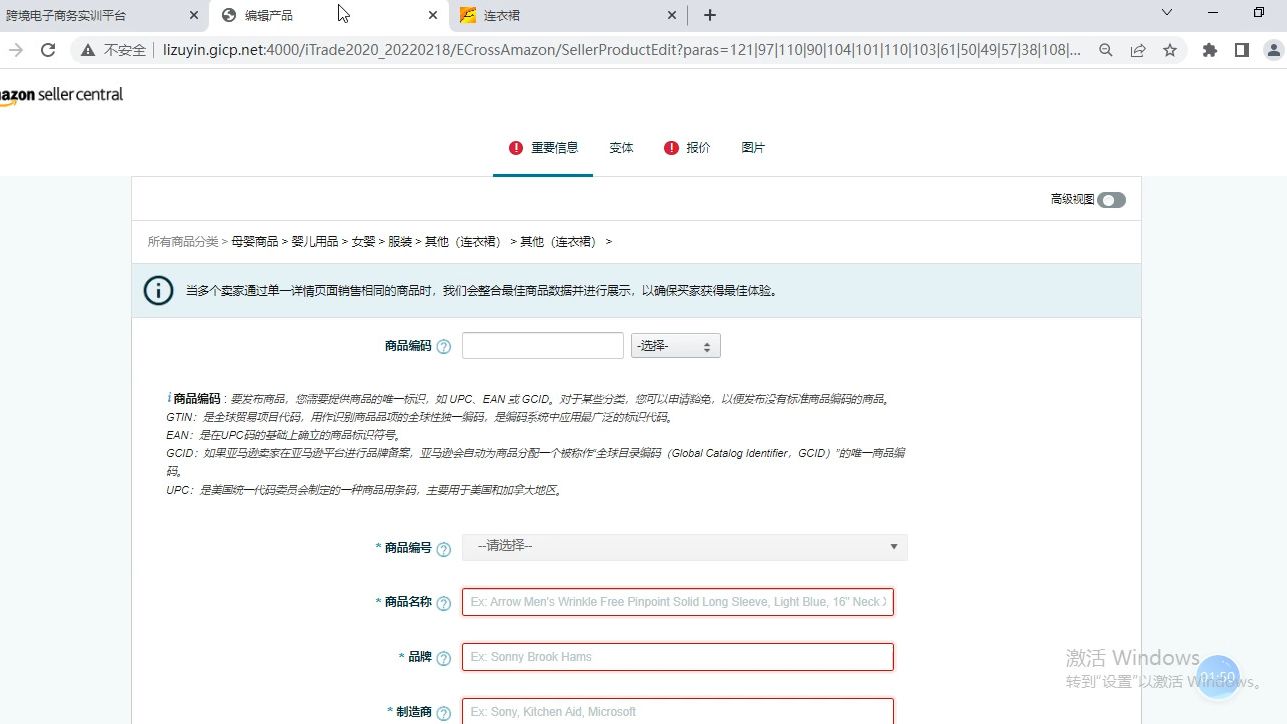Click 女婴 in the breadcrumb
1287x724 pixels.
[363, 242]
